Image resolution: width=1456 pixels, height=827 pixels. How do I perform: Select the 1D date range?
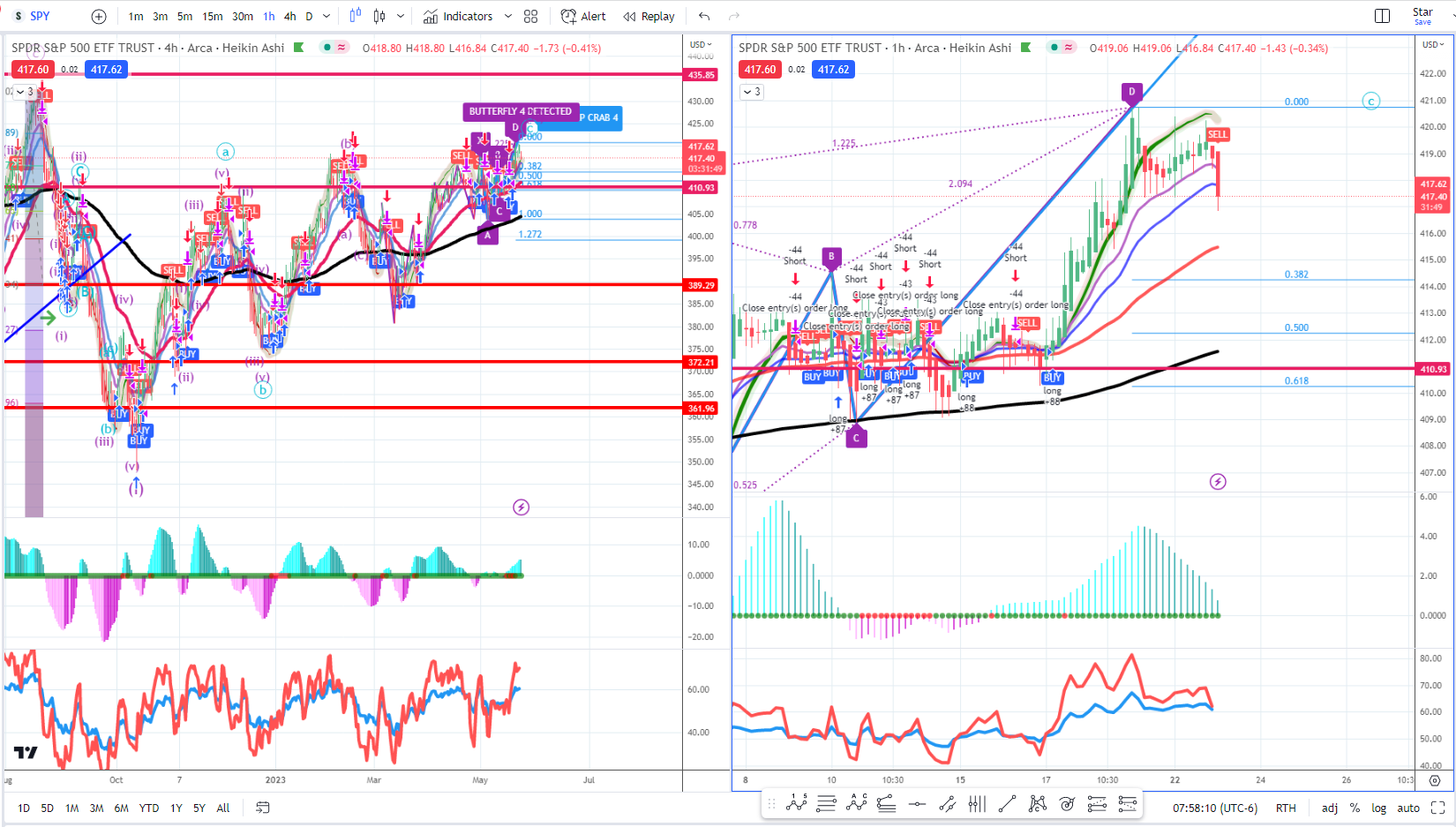click(24, 808)
